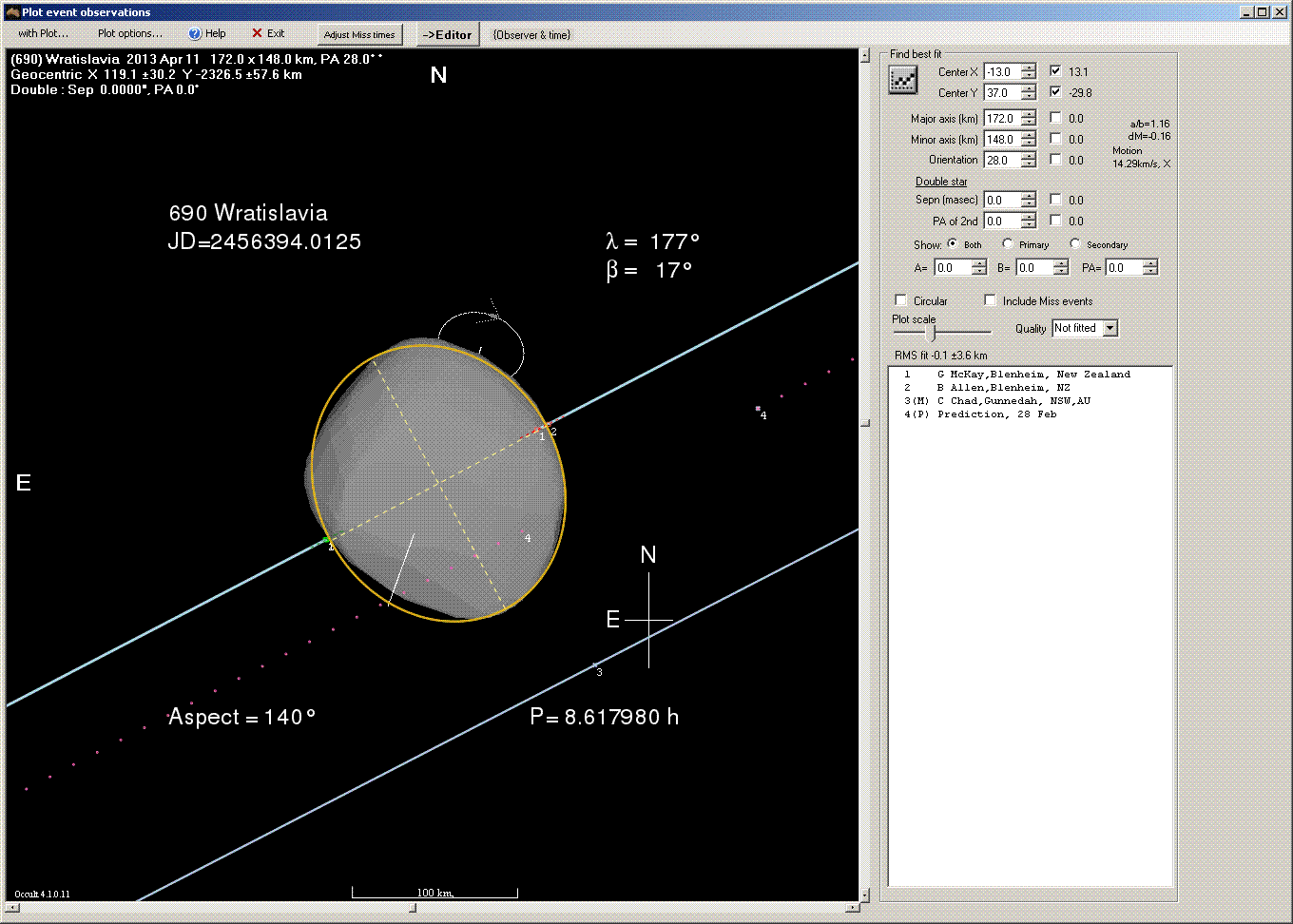Click the plot vertical scrollbar up arrow

tap(865, 56)
